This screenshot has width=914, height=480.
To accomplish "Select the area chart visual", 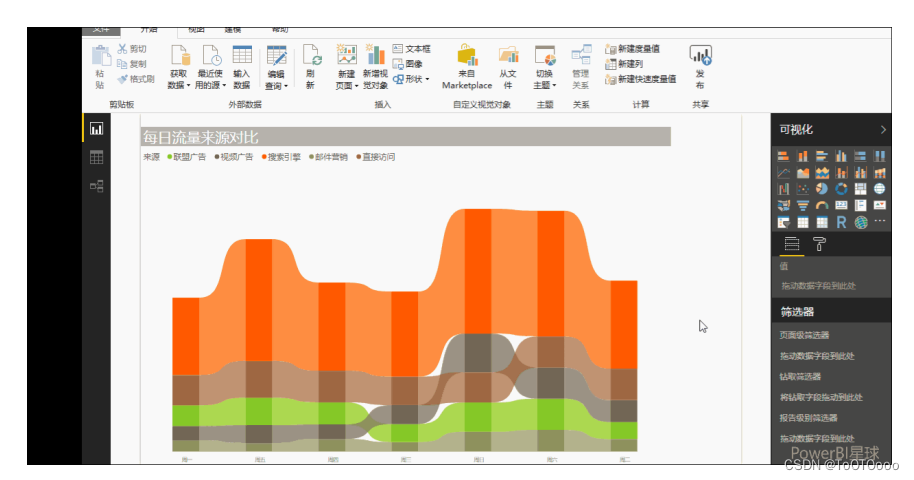I will [803, 173].
